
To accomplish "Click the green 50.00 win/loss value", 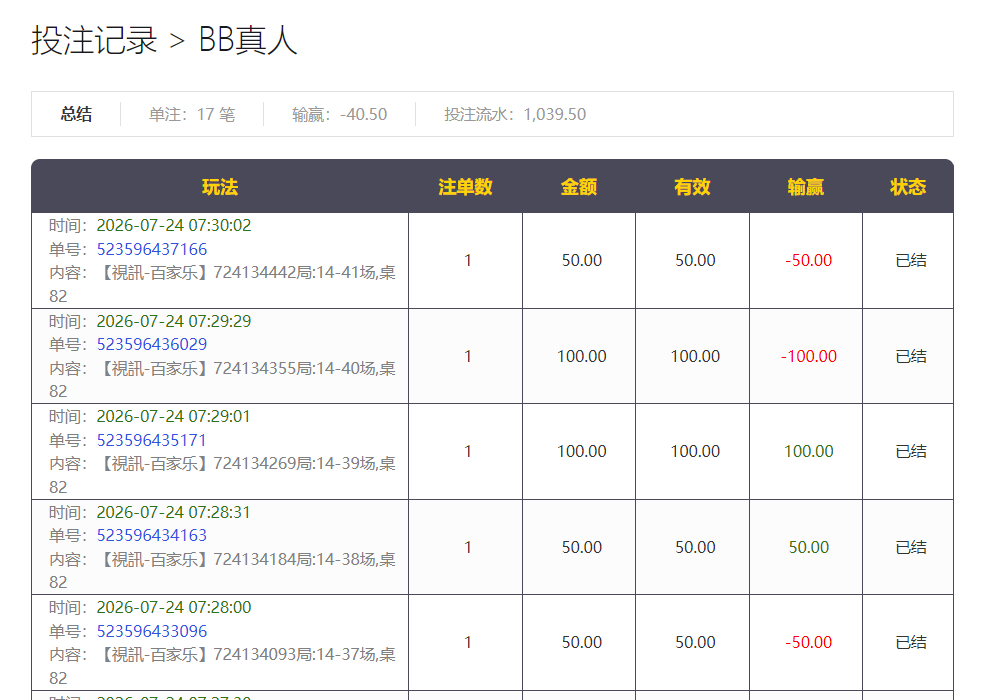I will tap(809, 547).
